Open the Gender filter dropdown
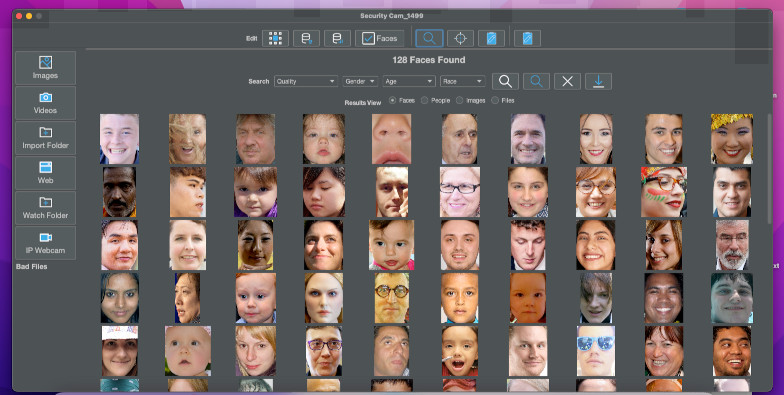This screenshot has height=395, width=784. pyautogui.click(x=360, y=81)
